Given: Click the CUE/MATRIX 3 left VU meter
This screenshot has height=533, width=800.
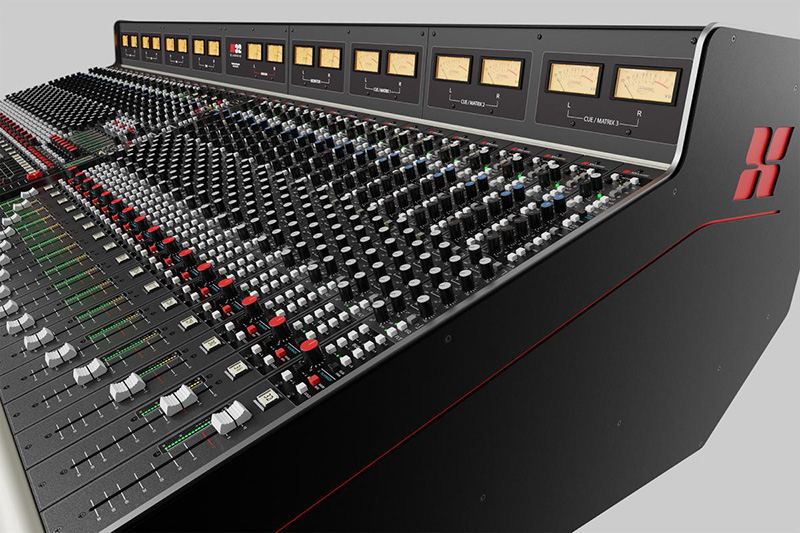Looking at the screenshot, I should (572, 79).
